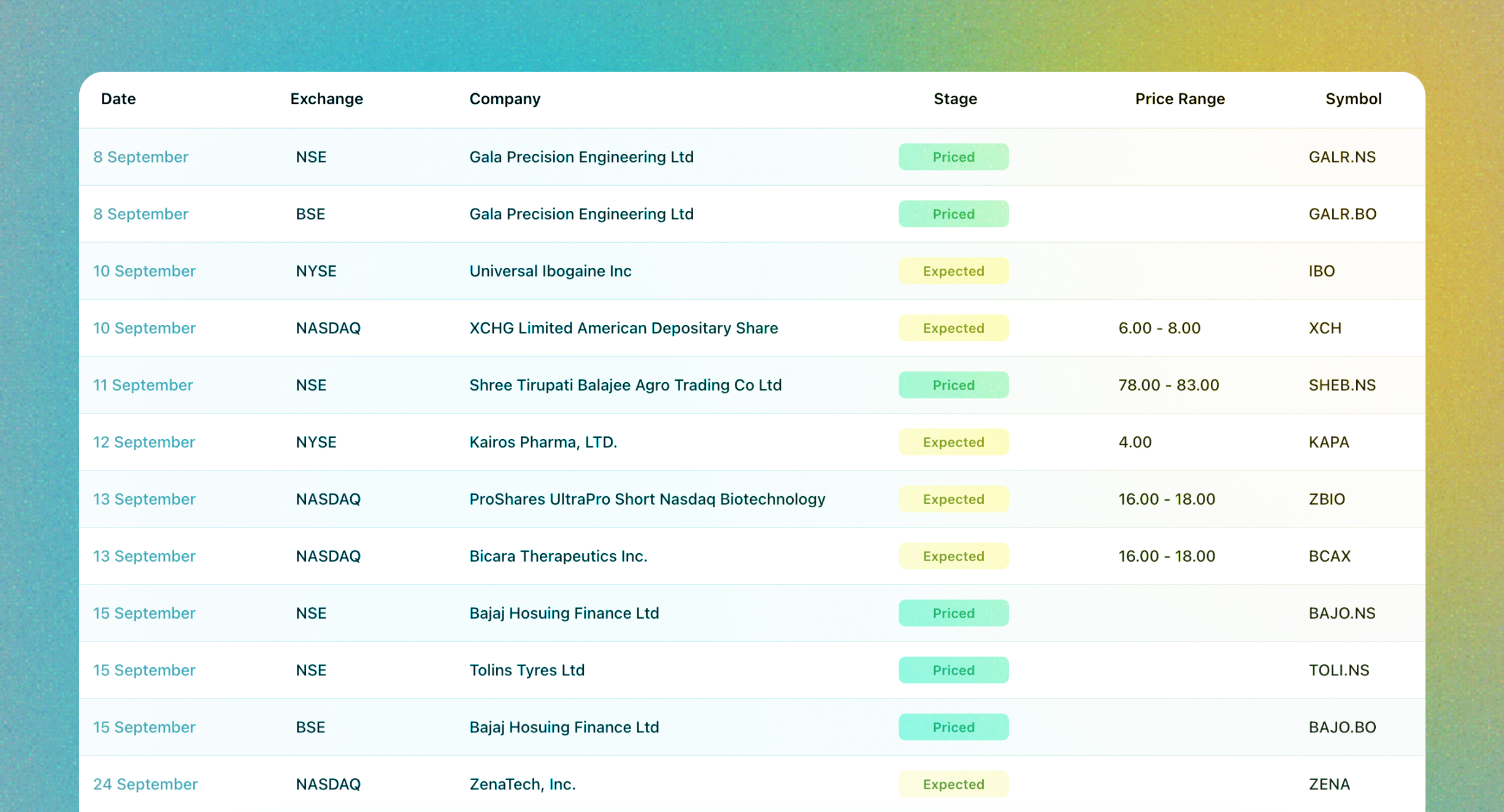Click BSE exchange in GALR.BO row
This screenshot has width=1504, height=812.
coord(310,214)
